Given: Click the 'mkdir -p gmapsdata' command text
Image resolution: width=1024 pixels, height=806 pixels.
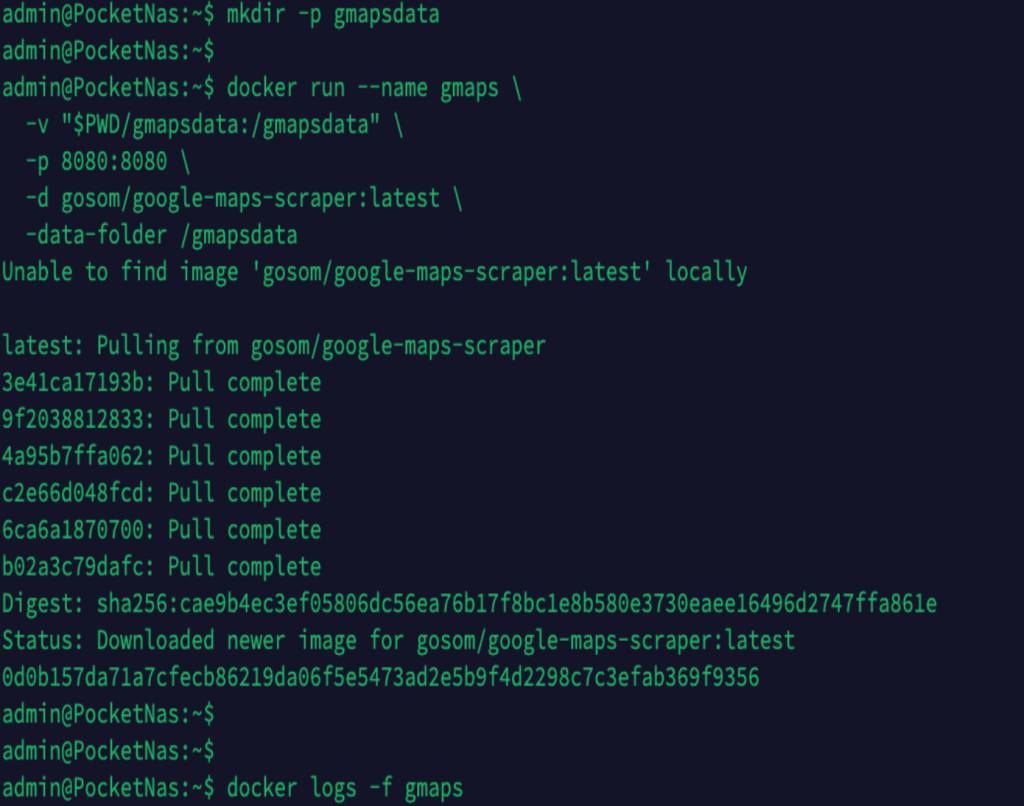Looking at the screenshot, I should (x=333, y=14).
